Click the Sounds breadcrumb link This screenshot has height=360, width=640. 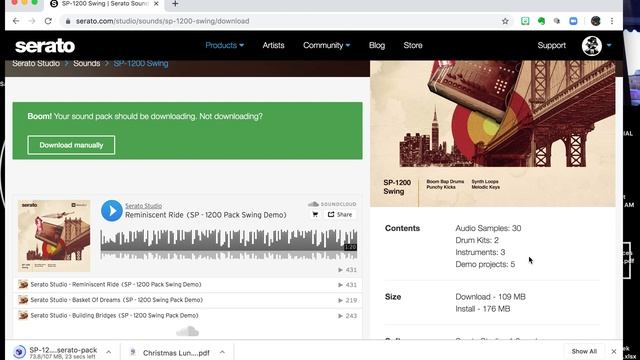click(x=87, y=64)
